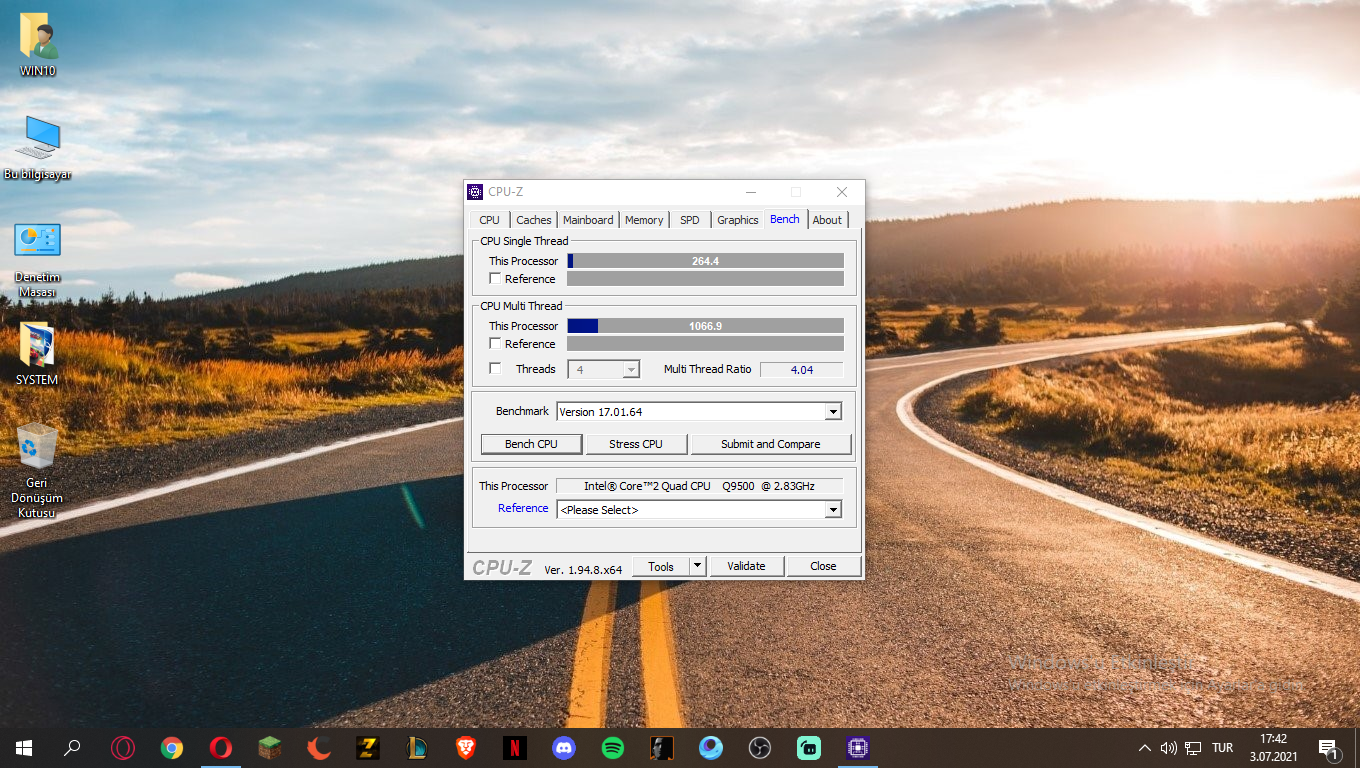Open the Spotify taskbar icon
Image resolution: width=1360 pixels, height=768 pixels.
613,748
